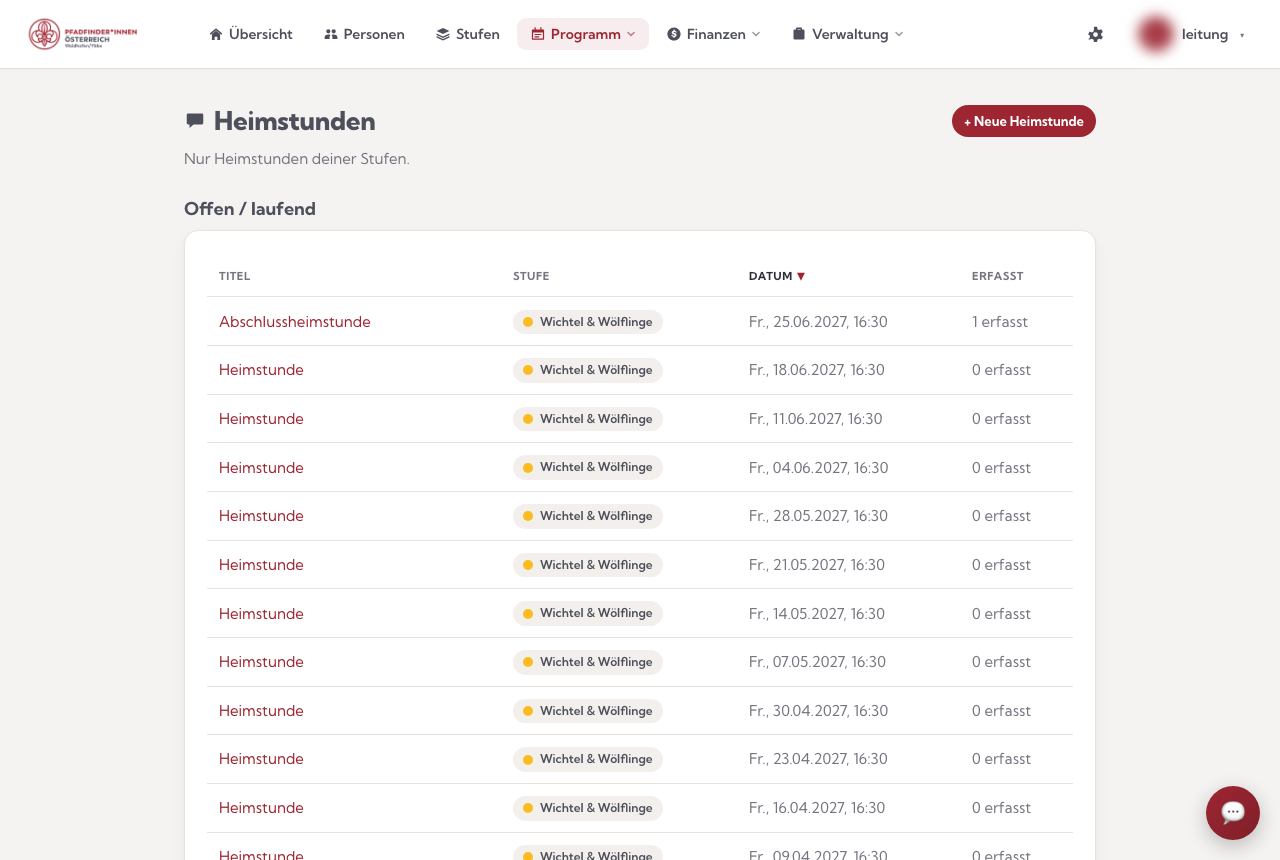
Task: Click the Pfadfinder*innen Österreich logo
Action: click(83, 34)
